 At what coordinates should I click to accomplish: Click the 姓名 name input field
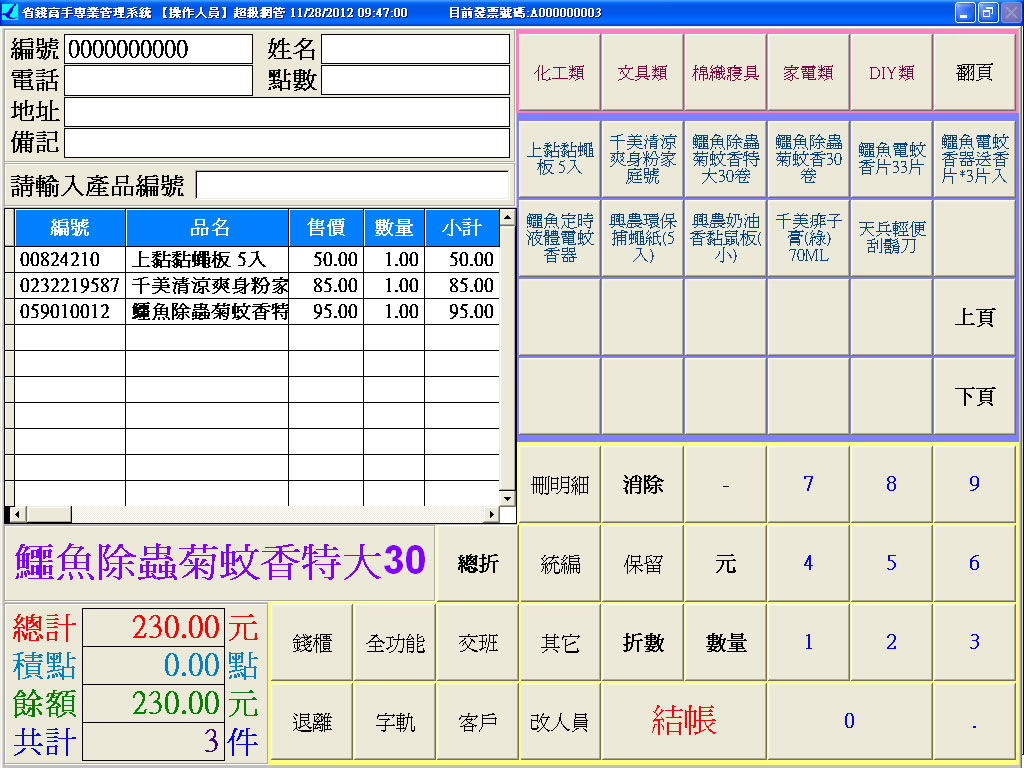tap(415, 49)
